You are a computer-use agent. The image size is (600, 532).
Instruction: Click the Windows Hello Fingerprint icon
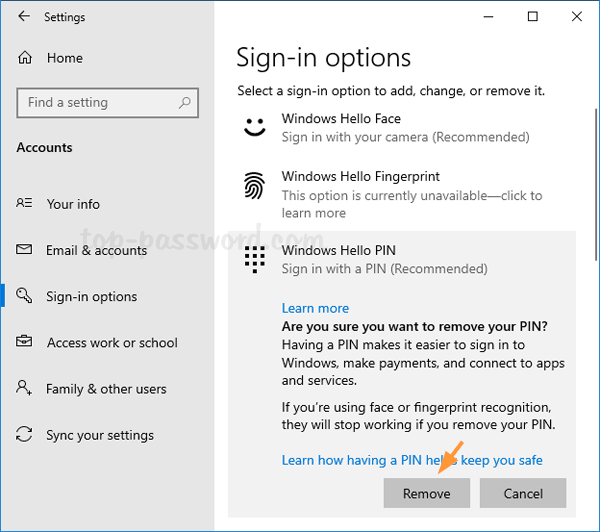pyautogui.click(x=255, y=185)
